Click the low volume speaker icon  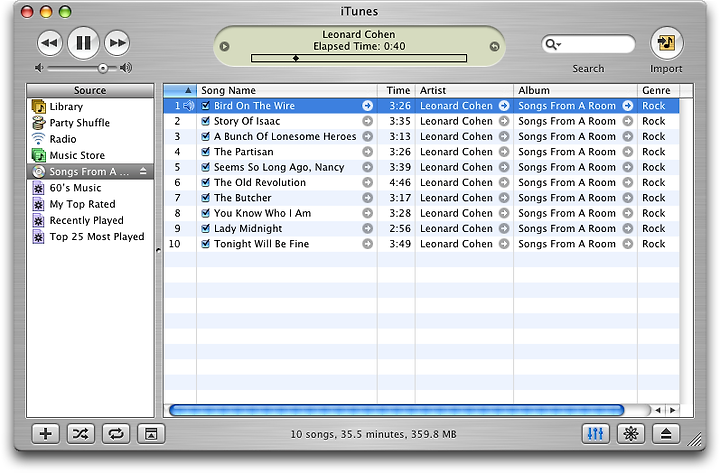pos(39,68)
